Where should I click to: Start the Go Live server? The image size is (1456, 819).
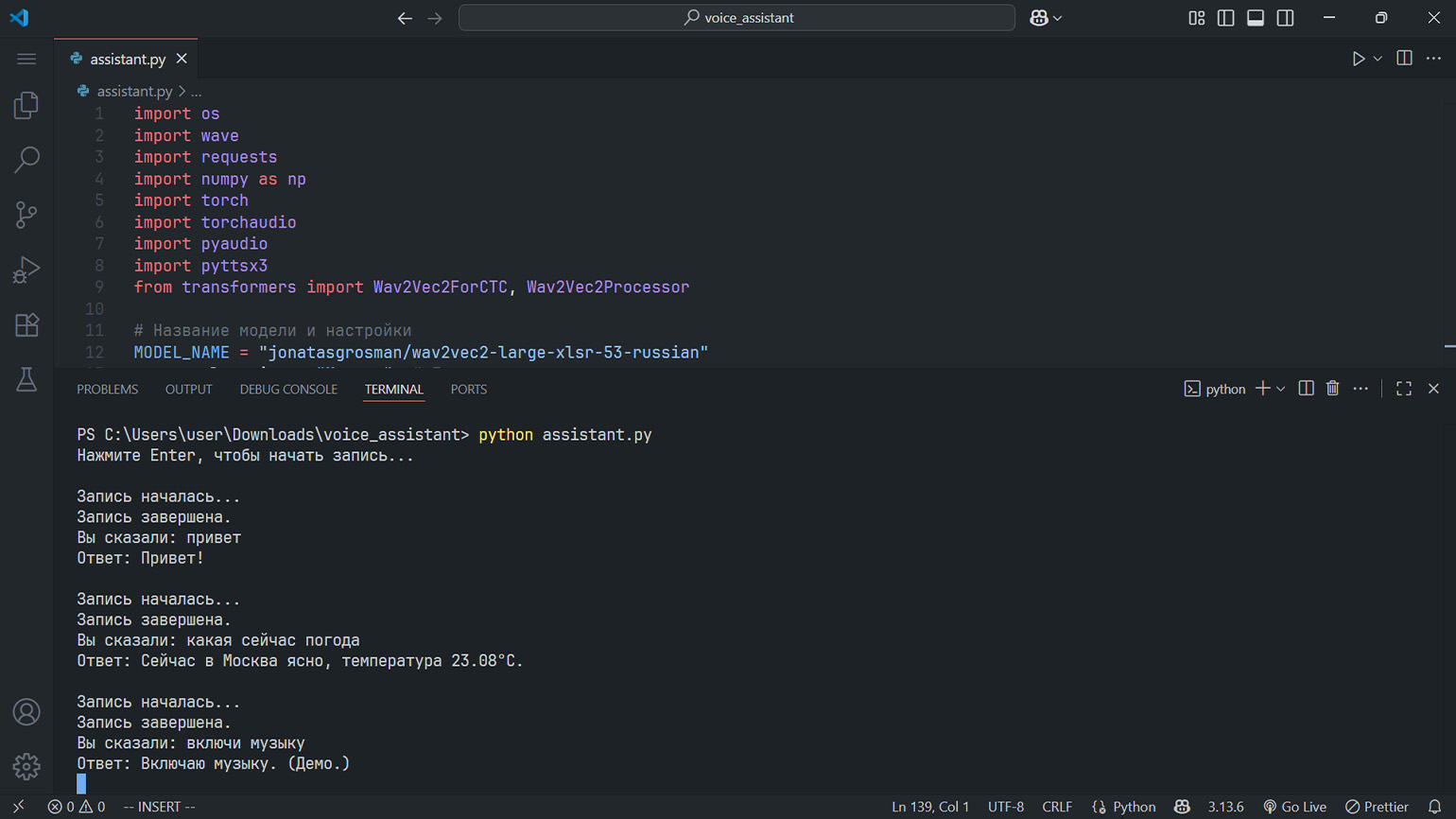pos(1295,807)
